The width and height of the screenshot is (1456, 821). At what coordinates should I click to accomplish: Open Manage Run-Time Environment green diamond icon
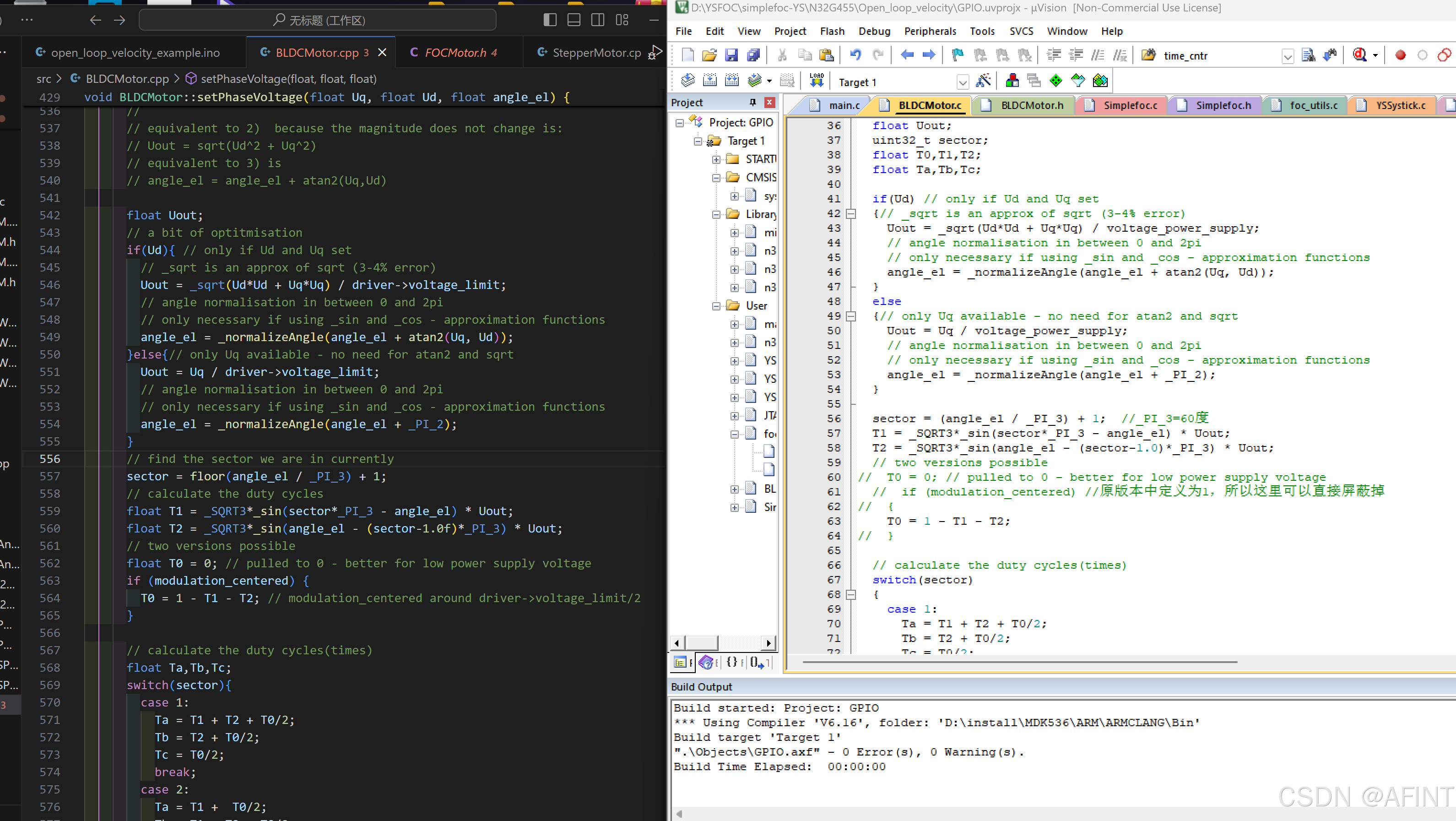click(x=1055, y=80)
